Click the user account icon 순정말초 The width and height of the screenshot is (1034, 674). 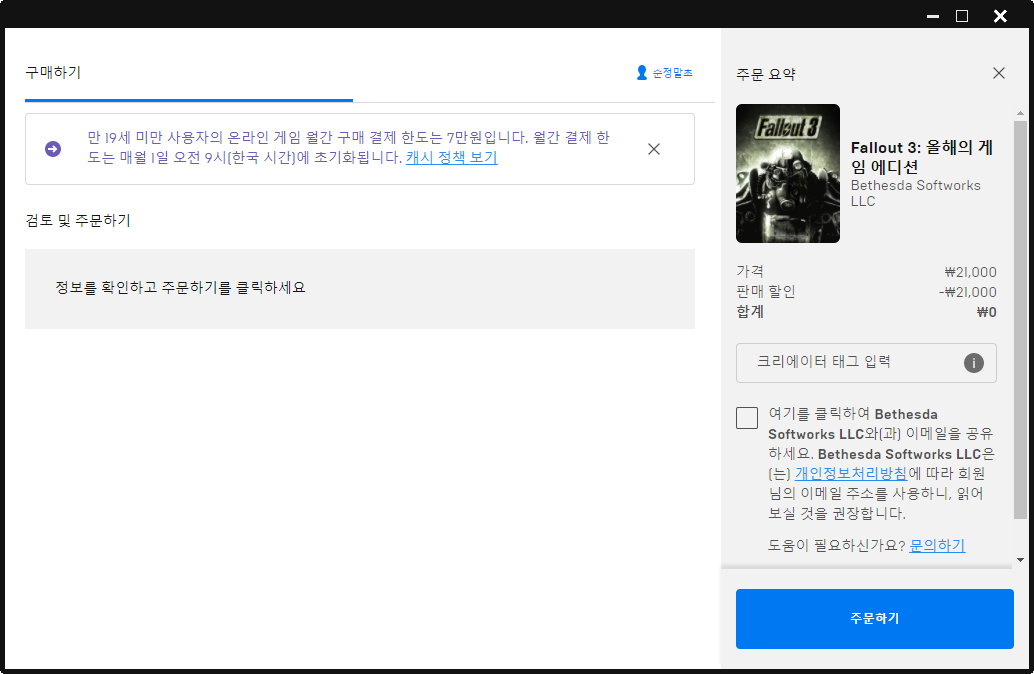[664, 73]
